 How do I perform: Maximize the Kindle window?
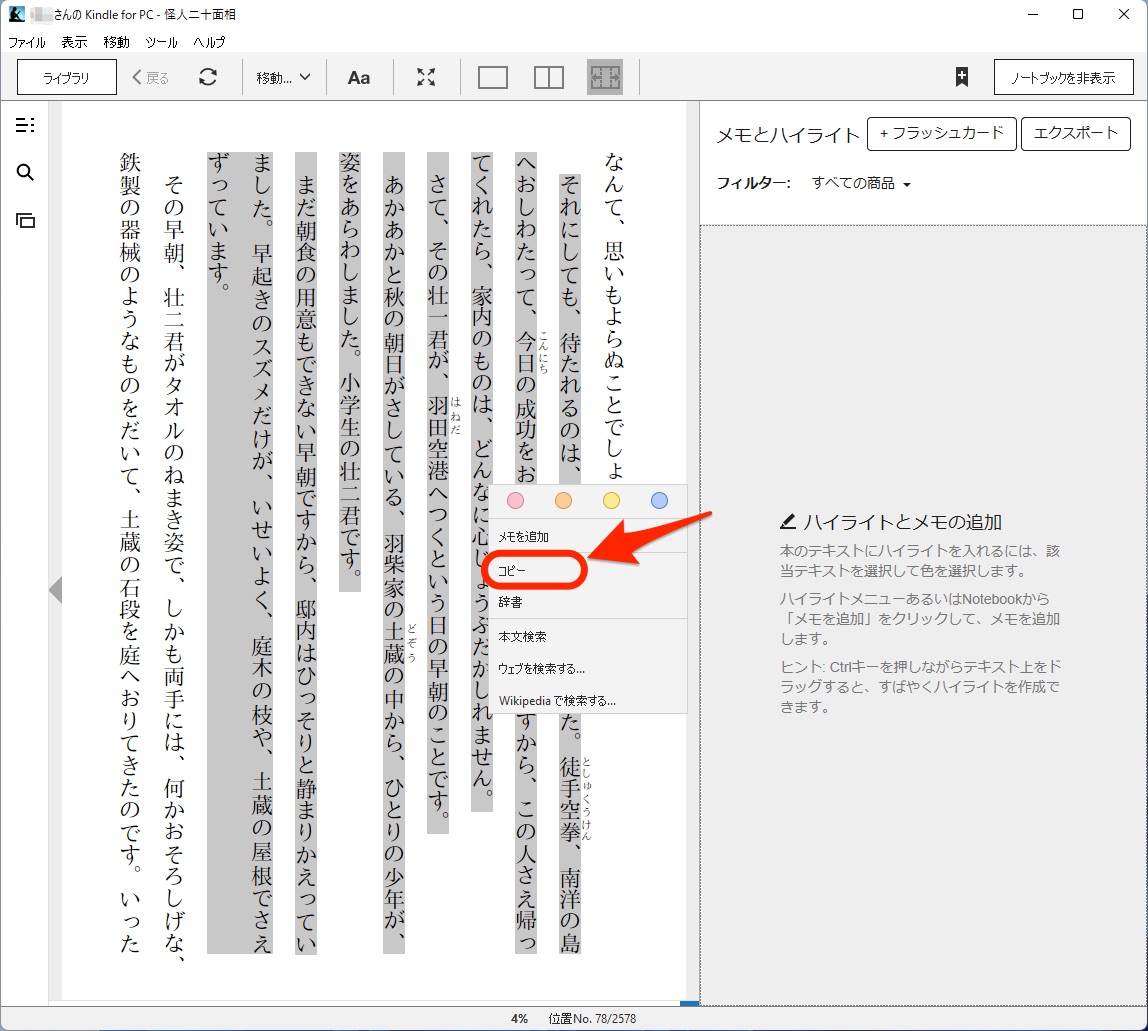[x=1078, y=14]
